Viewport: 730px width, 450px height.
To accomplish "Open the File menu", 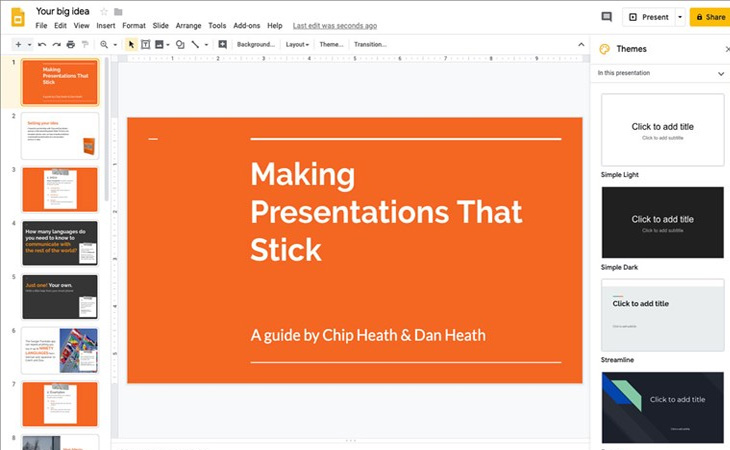I will click(41, 26).
